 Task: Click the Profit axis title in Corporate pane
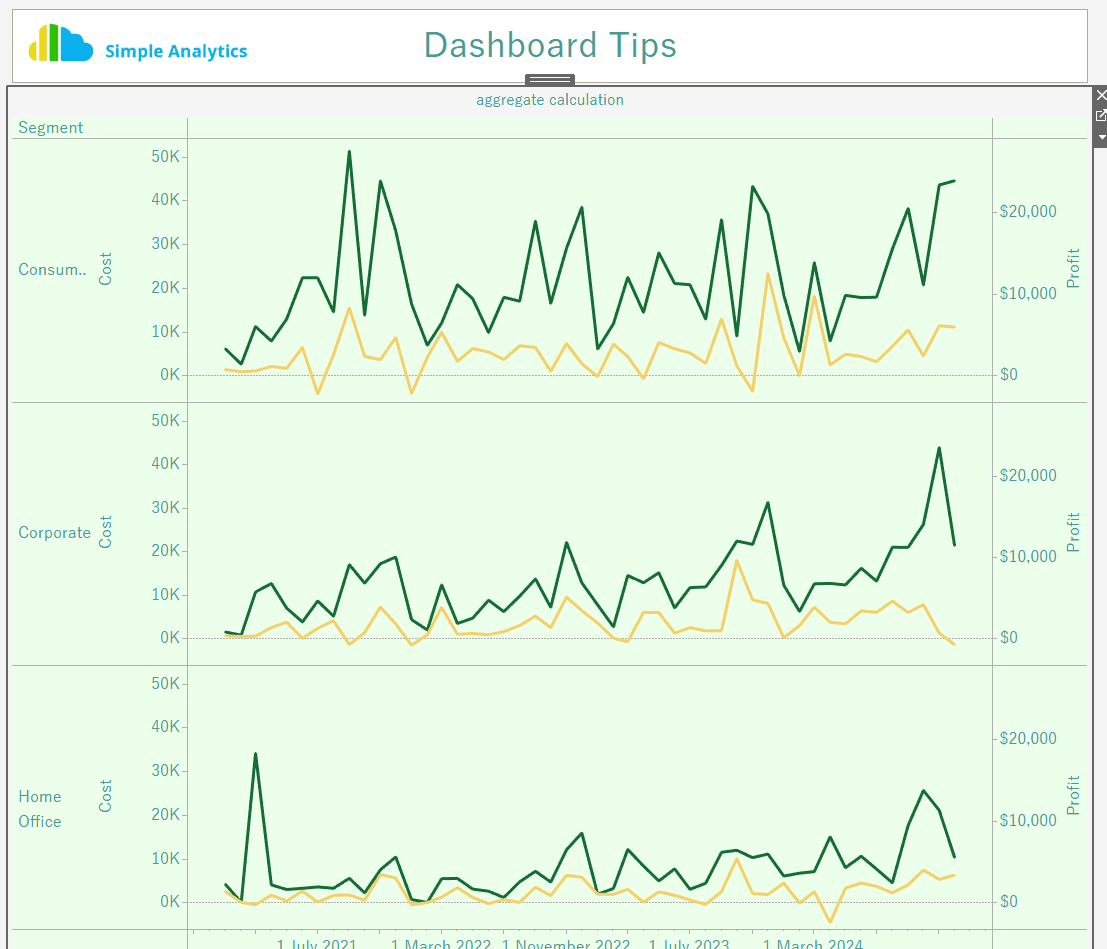[x=1073, y=532]
